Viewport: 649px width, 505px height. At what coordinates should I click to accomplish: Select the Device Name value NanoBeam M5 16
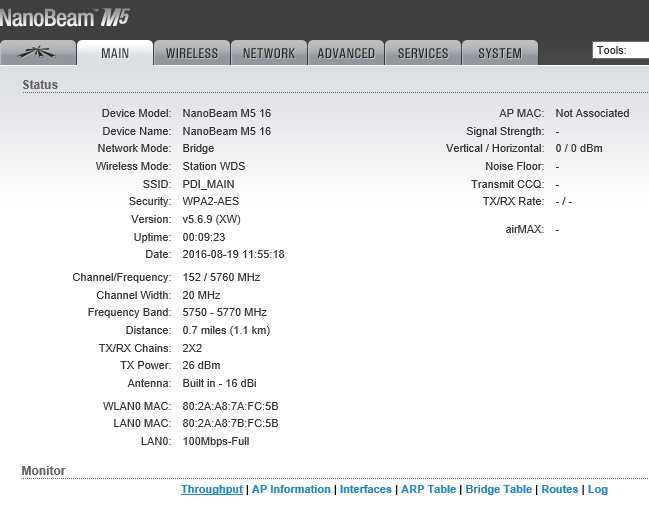227,131
